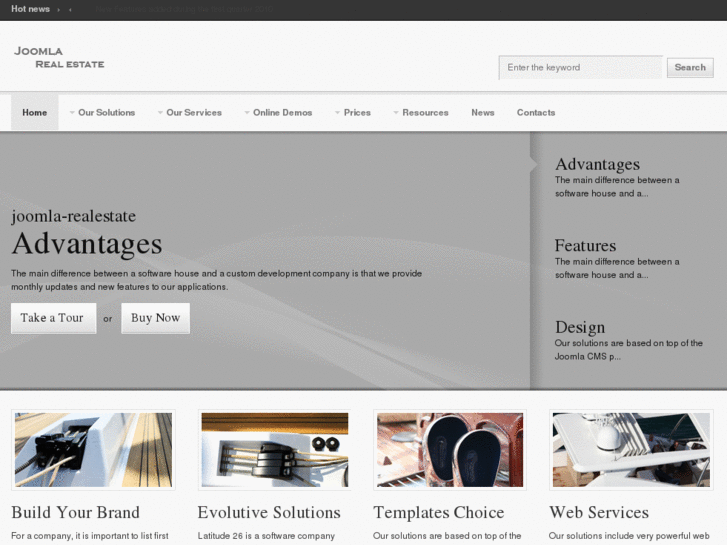Viewport: 727px width, 545px height.
Task: Open the Contacts menu item
Action: [536, 112]
